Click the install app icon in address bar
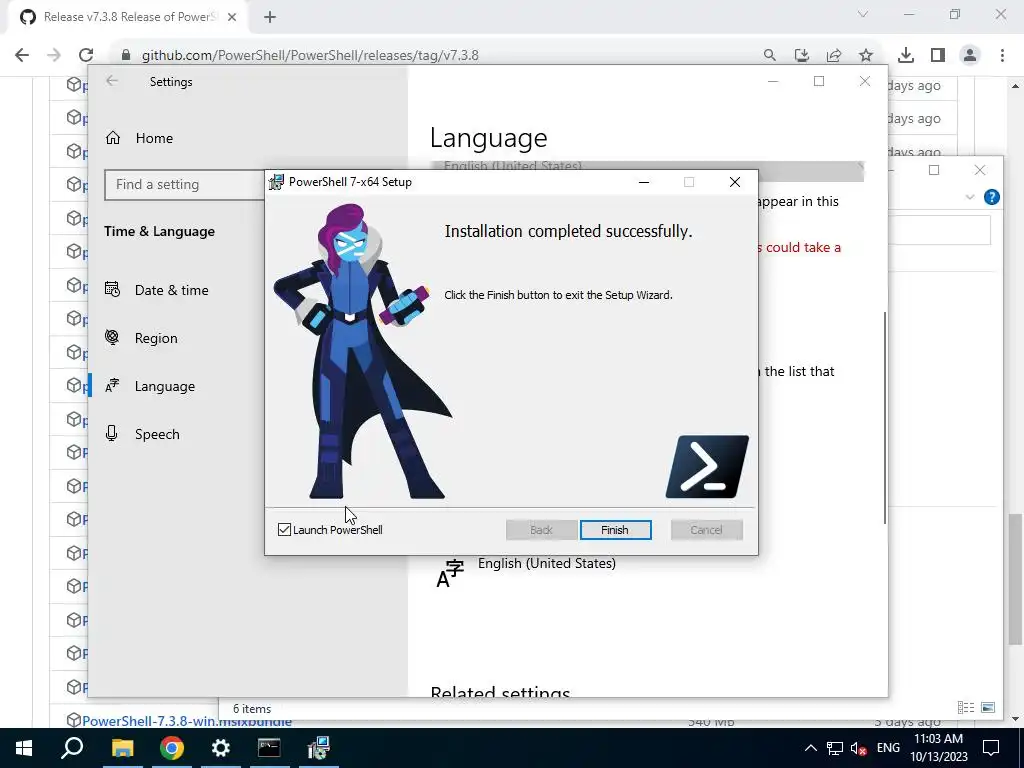 point(802,56)
